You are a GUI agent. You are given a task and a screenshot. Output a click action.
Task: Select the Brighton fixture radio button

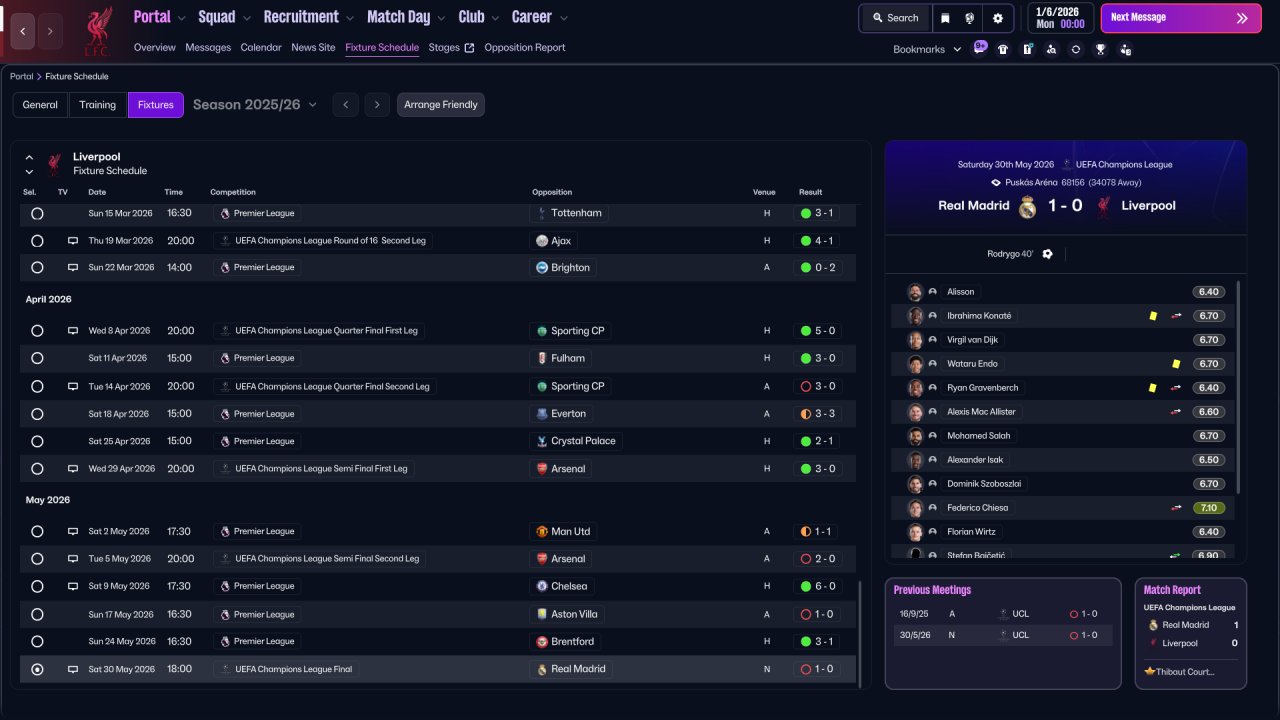coord(37,268)
